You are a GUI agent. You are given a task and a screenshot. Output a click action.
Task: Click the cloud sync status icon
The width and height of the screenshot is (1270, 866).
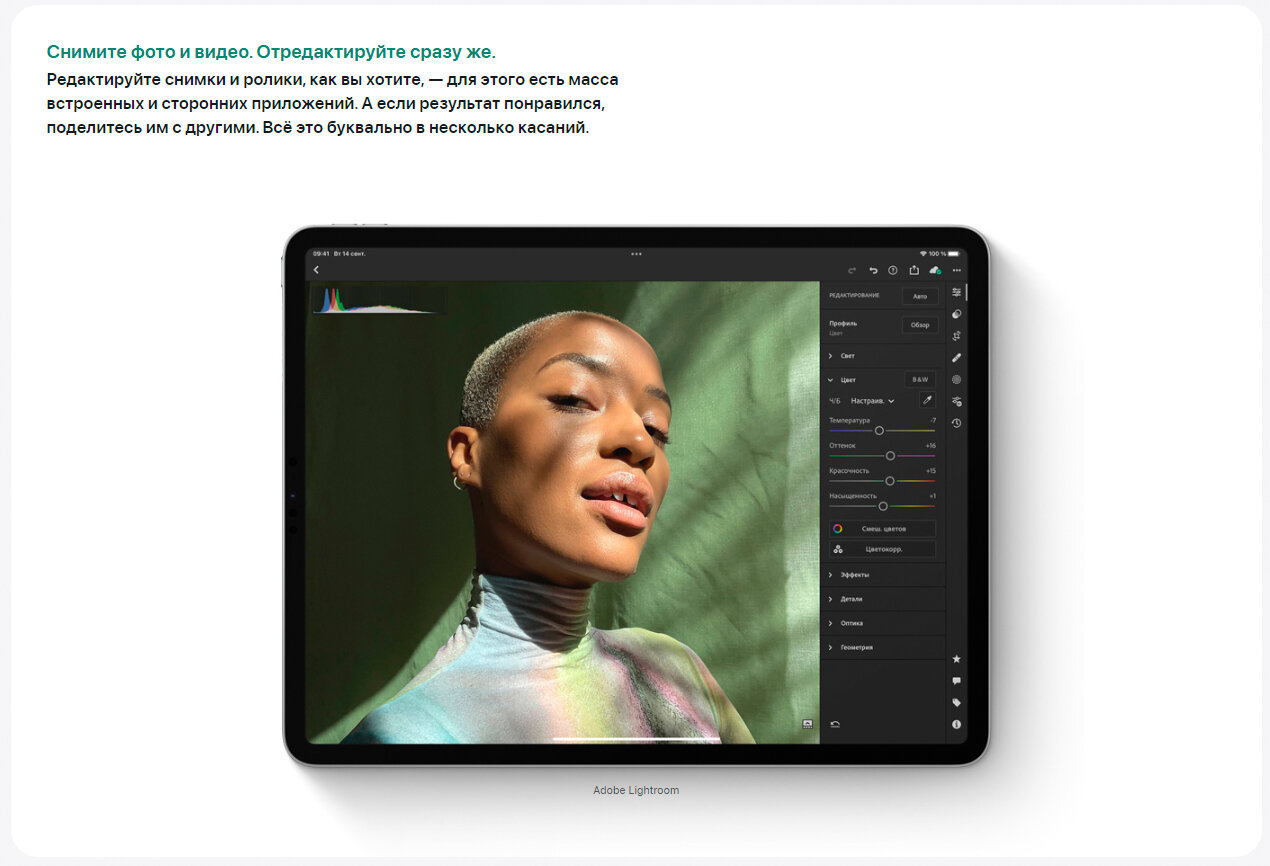tap(935, 270)
